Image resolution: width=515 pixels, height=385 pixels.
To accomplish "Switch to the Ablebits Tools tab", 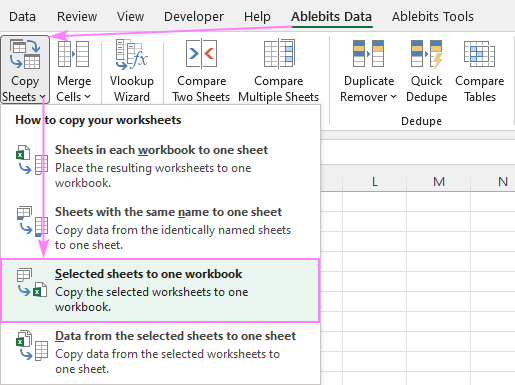I will [x=433, y=16].
